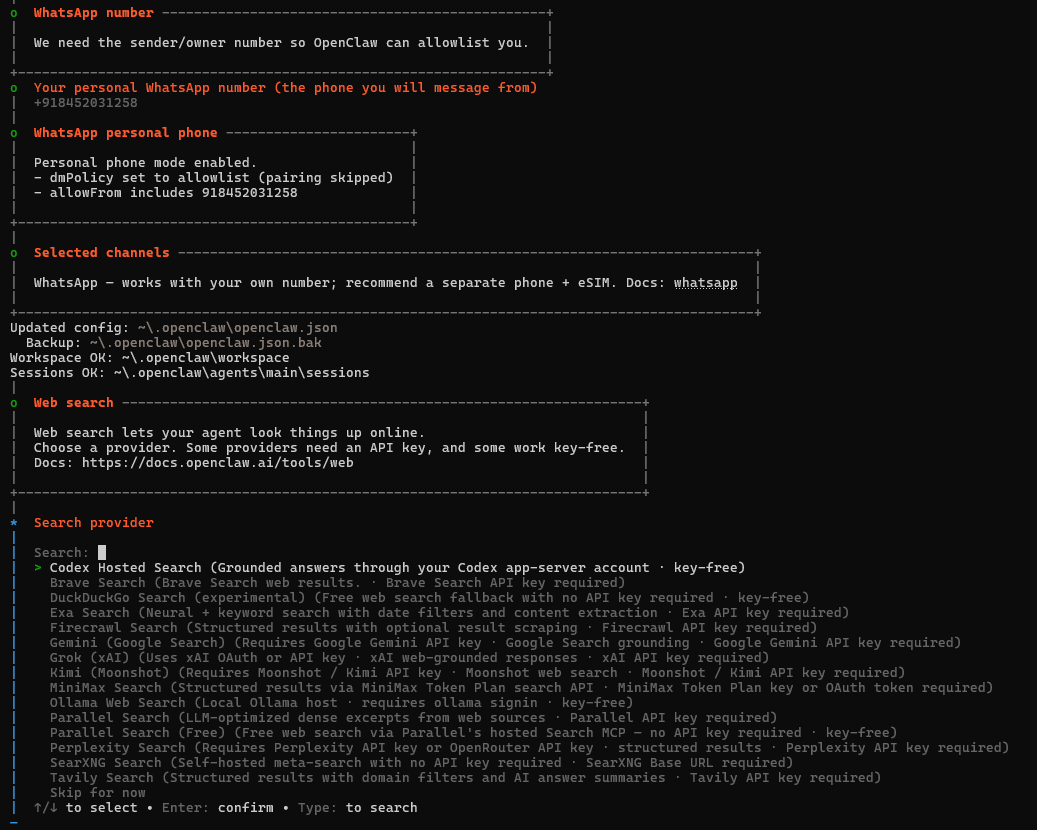Viewport: 1037px width, 830px height.
Task: Click the Web search section heading
Action: pyautogui.click(x=73, y=403)
